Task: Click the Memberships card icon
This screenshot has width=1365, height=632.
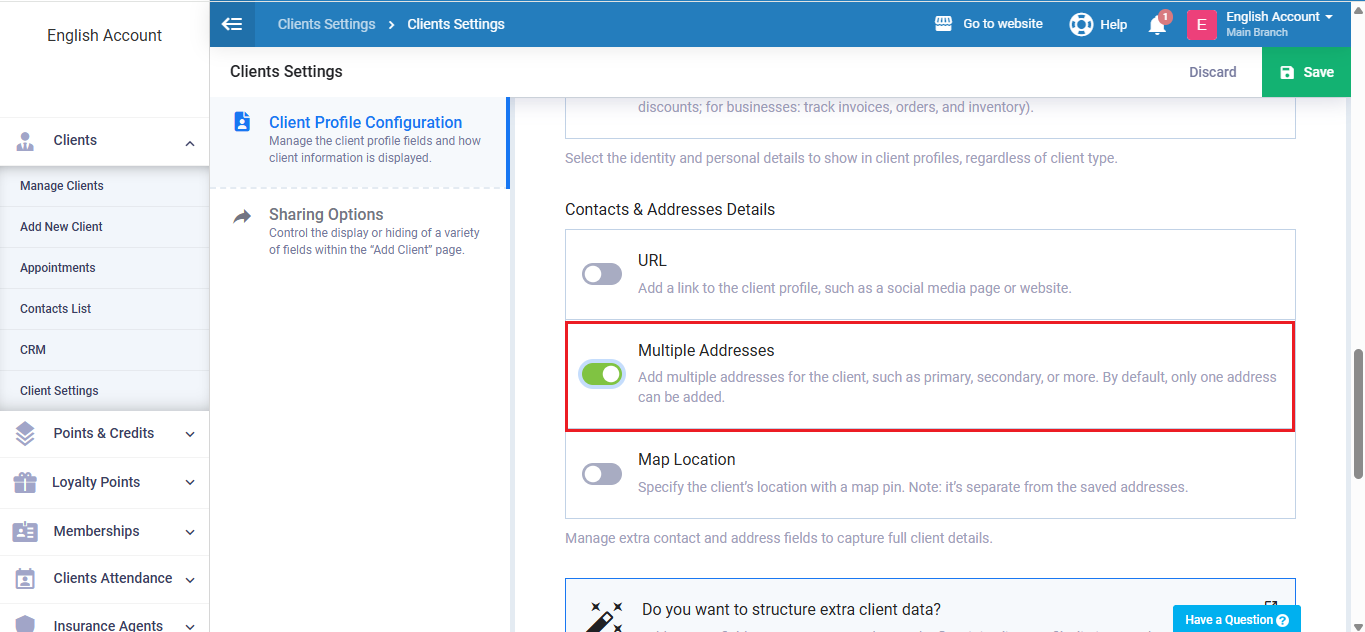Action: [25, 532]
